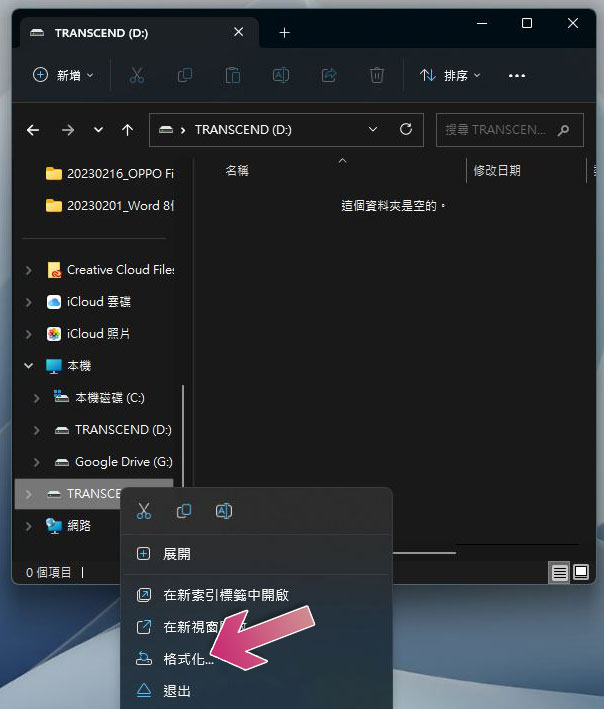Viewport: 604px width, 709px height.
Task: Sort by the 修改日期 column header
Action: pos(497,170)
